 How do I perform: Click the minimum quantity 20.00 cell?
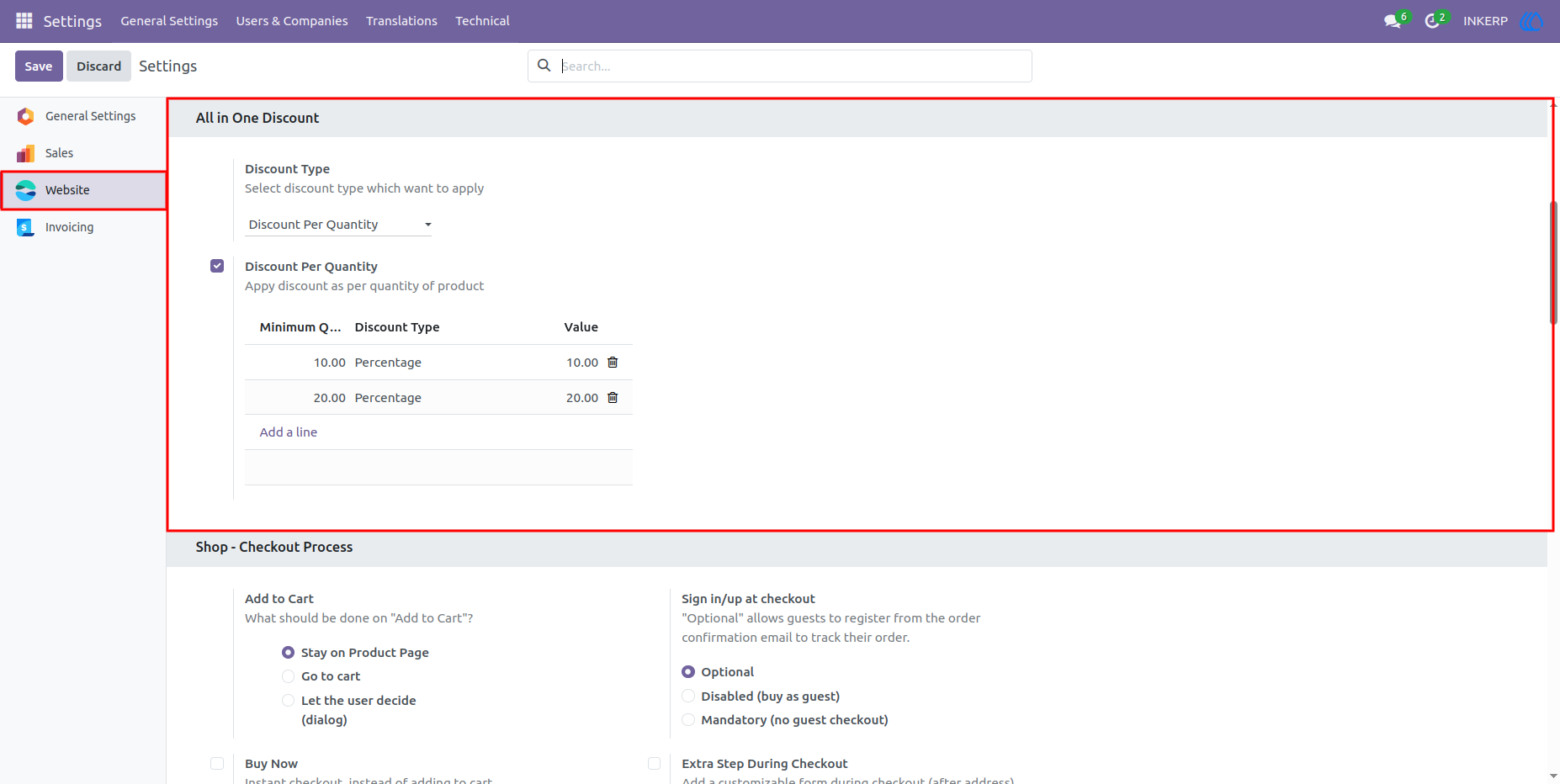tap(330, 398)
